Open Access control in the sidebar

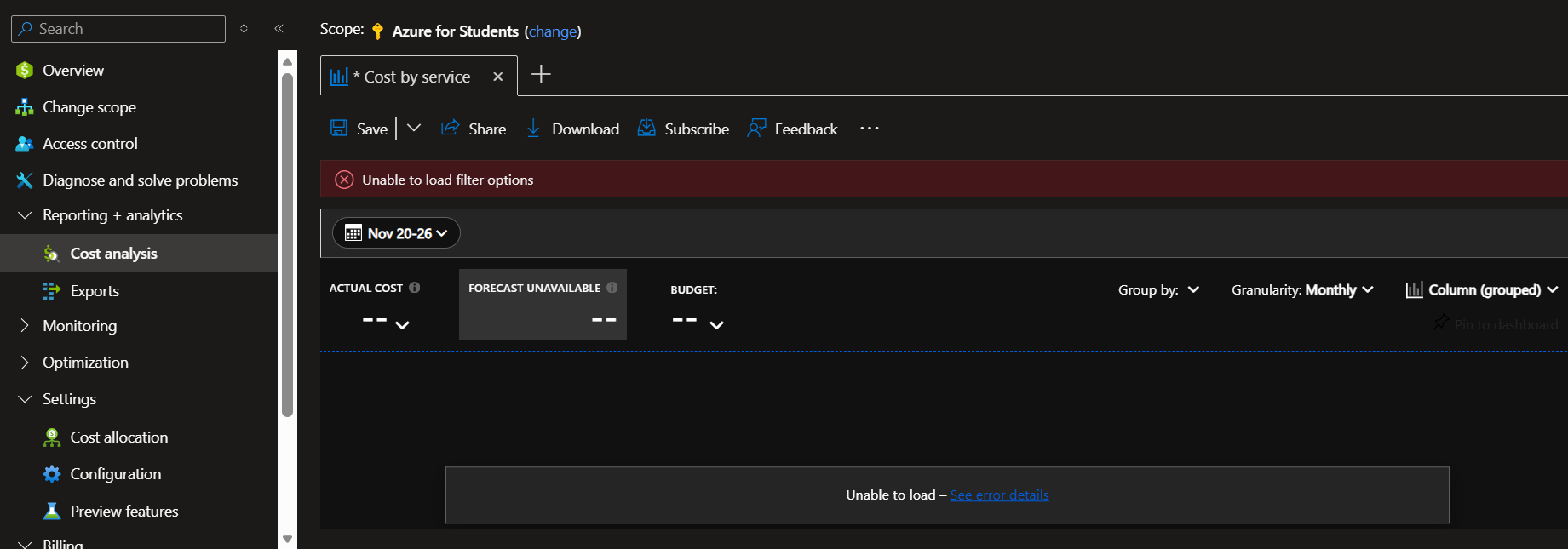click(x=90, y=144)
